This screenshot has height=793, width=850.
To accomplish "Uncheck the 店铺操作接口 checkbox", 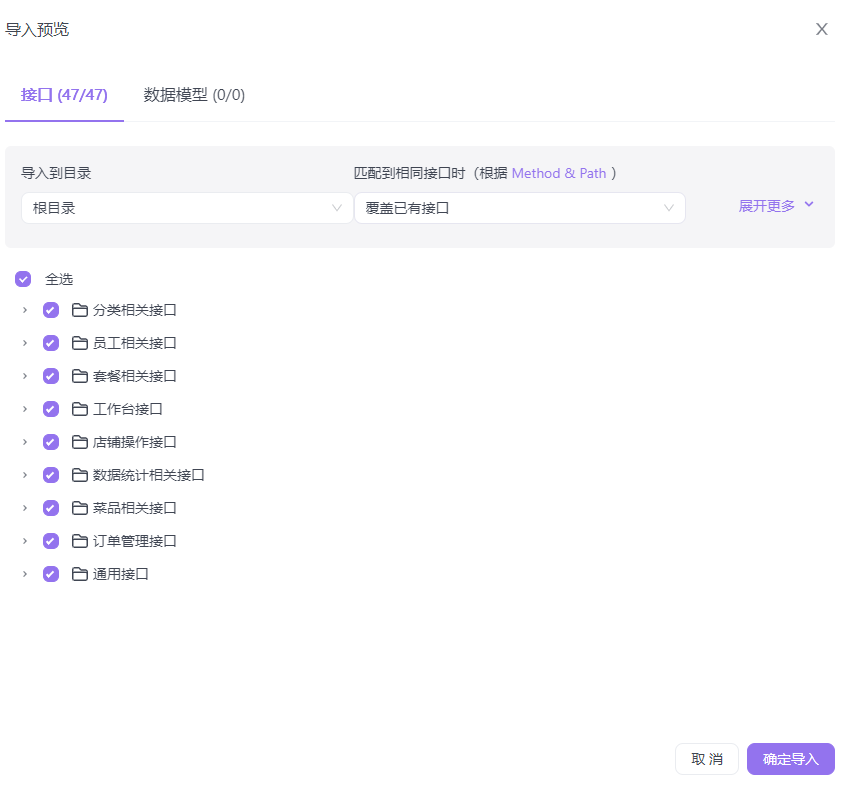I will (51, 442).
